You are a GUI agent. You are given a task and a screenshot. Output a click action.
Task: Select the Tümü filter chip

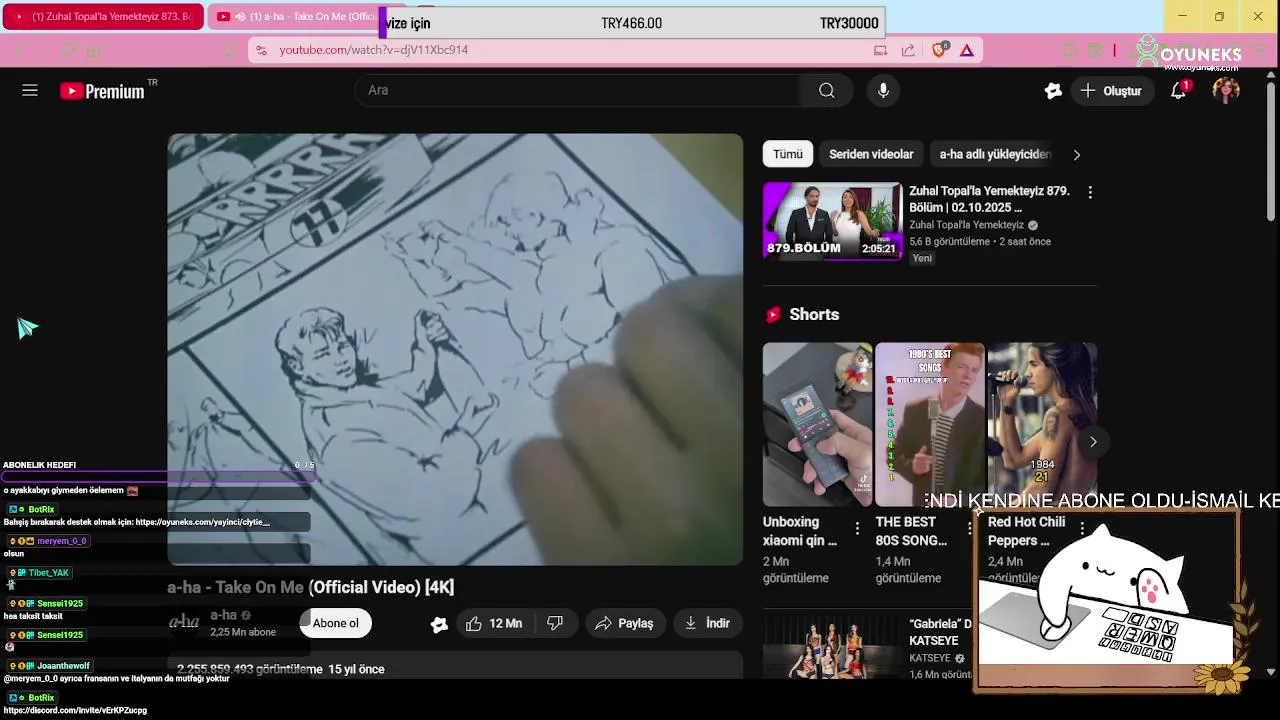[x=787, y=154]
